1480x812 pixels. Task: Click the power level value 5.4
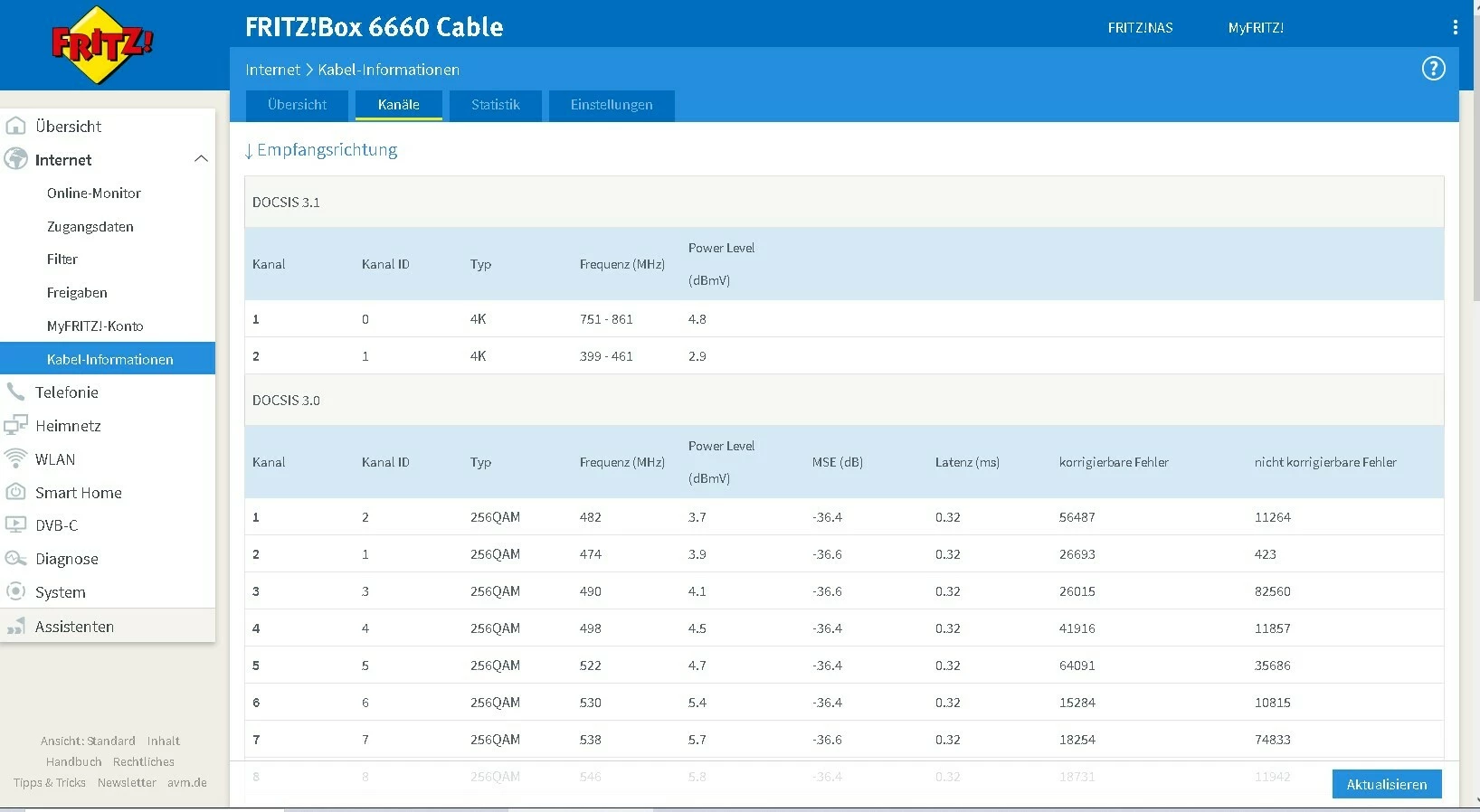coord(697,703)
